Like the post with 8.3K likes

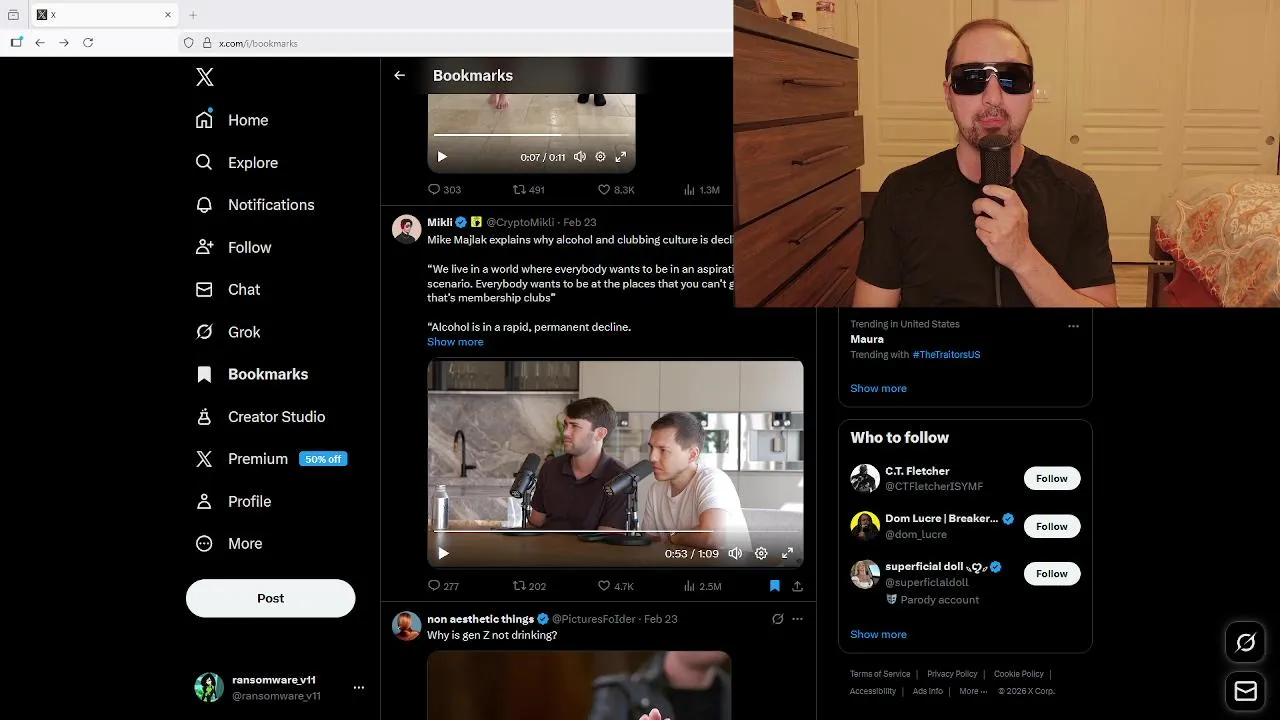tap(616, 189)
